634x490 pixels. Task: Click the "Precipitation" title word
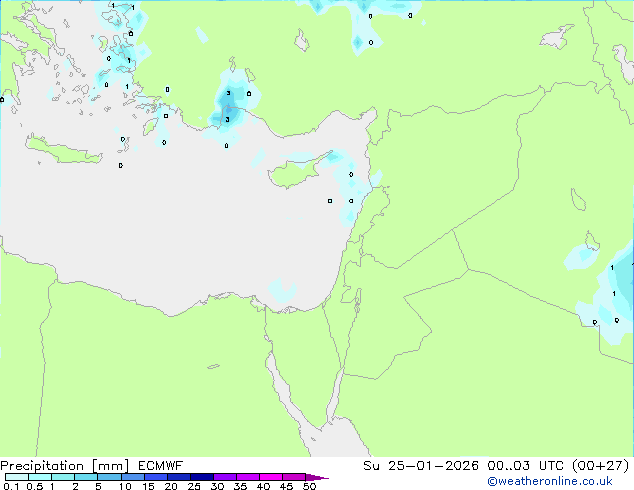pyautogui.click(x=42, y=466)
